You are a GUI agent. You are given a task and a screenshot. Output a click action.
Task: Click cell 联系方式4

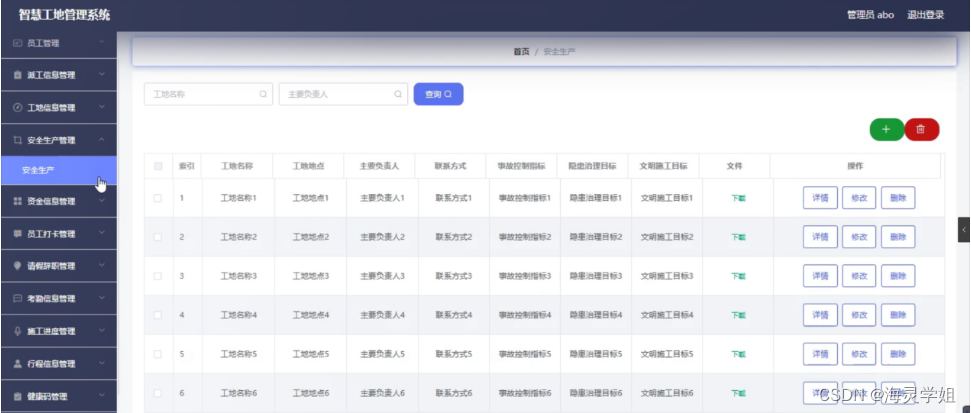453,315
